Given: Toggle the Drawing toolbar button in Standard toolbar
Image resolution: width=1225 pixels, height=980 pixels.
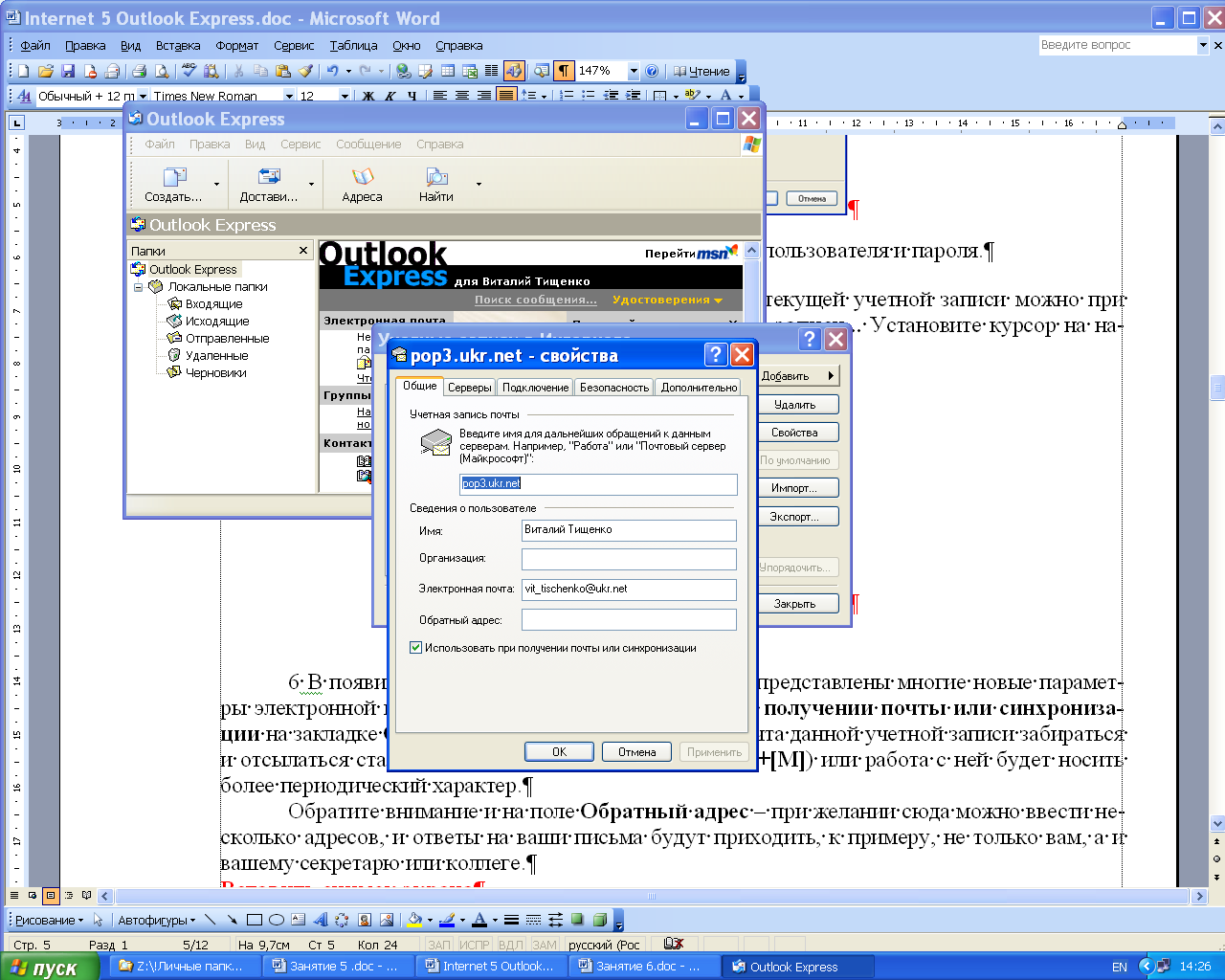Looking at the screenshot, I should tap(514, 71).
